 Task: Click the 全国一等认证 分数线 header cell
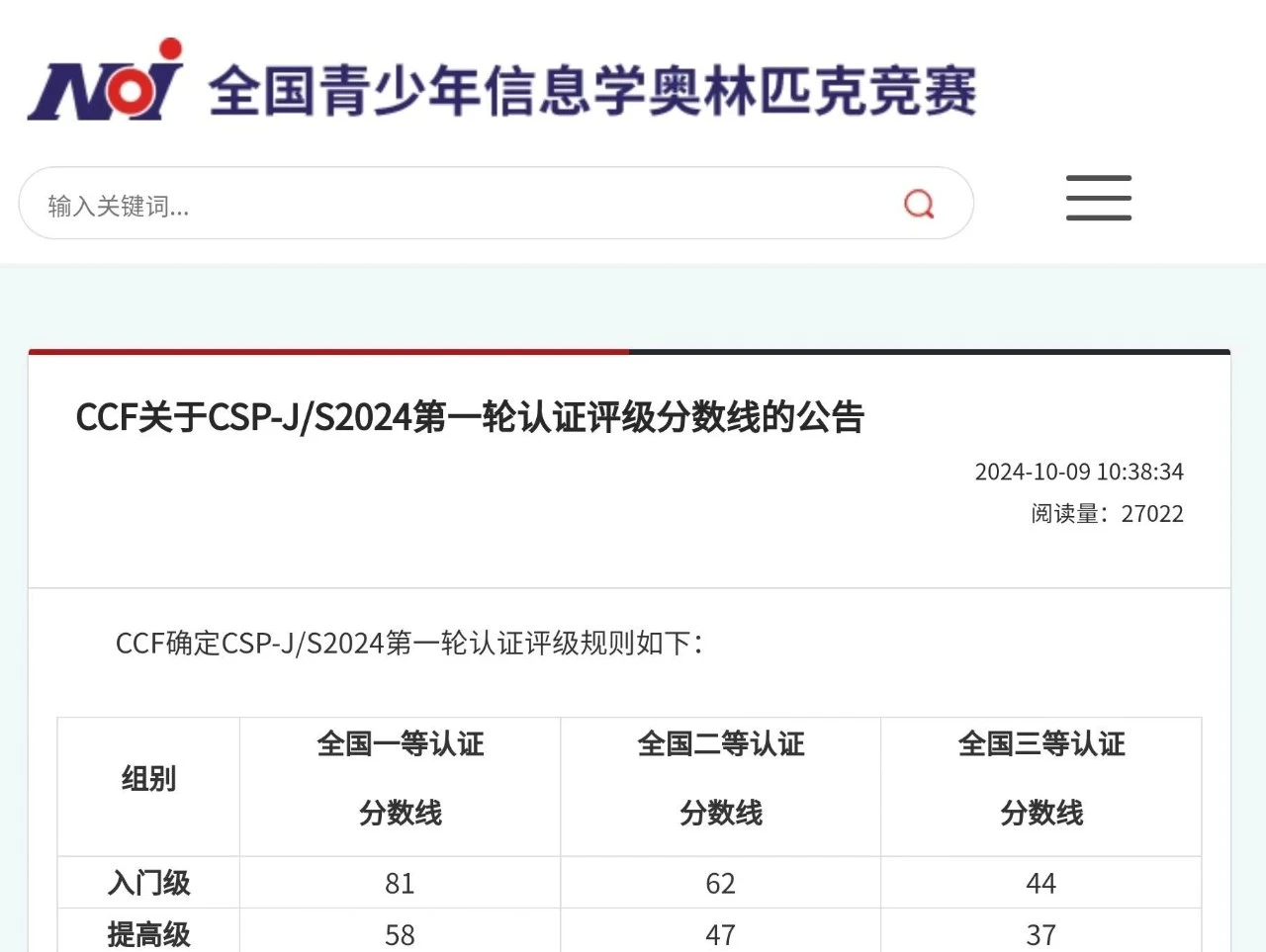[x=400, y=787]
